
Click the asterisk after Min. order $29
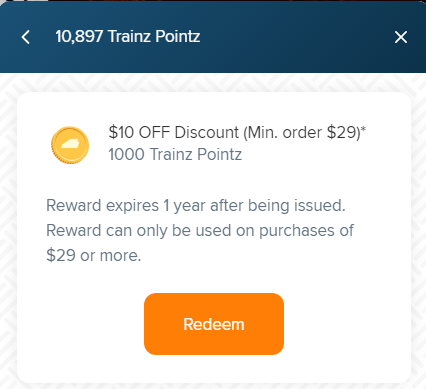pyautogui.click(x=363, y=128)
